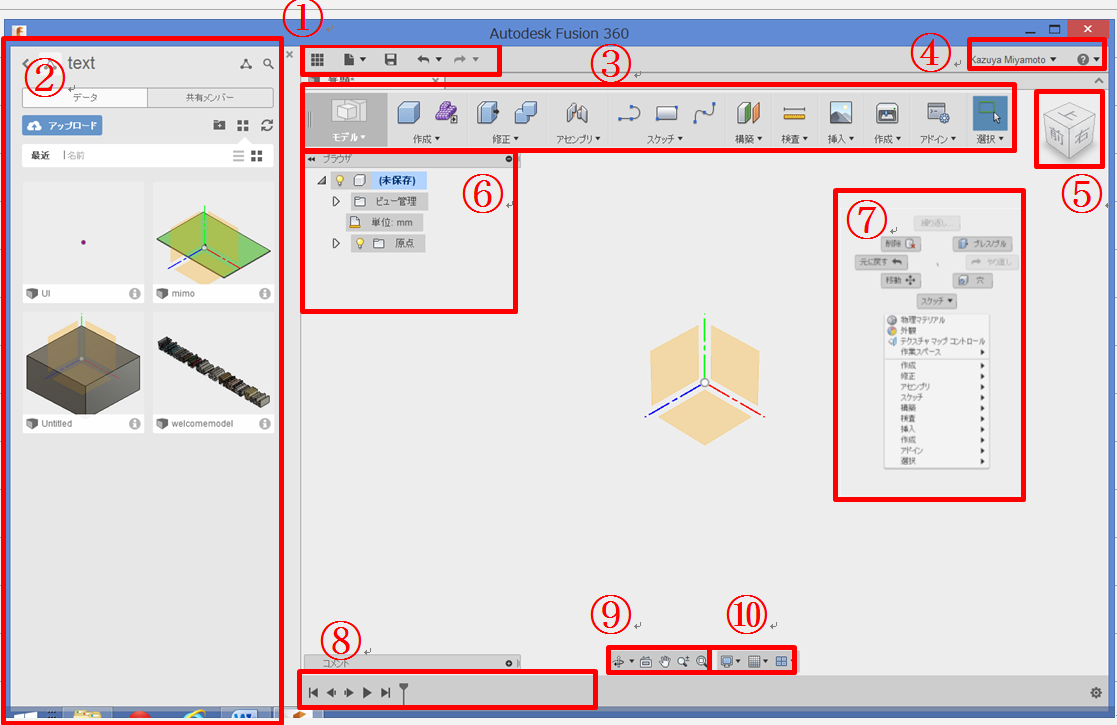Screen dimensions: 1117x725
Task: Pick the Rectangle sketch tool icon
Action: pyautogui.click(x=667, y=113)
